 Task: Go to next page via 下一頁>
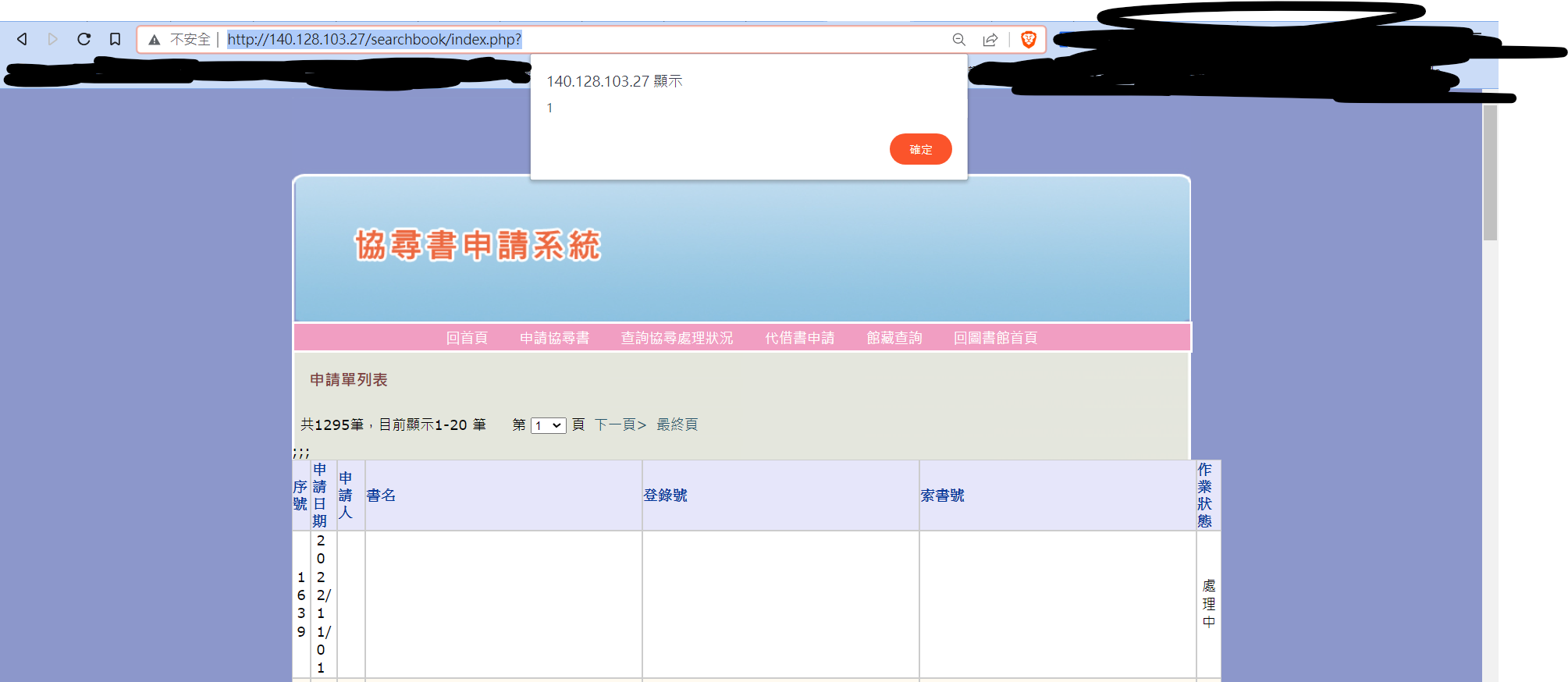point(620,424)
